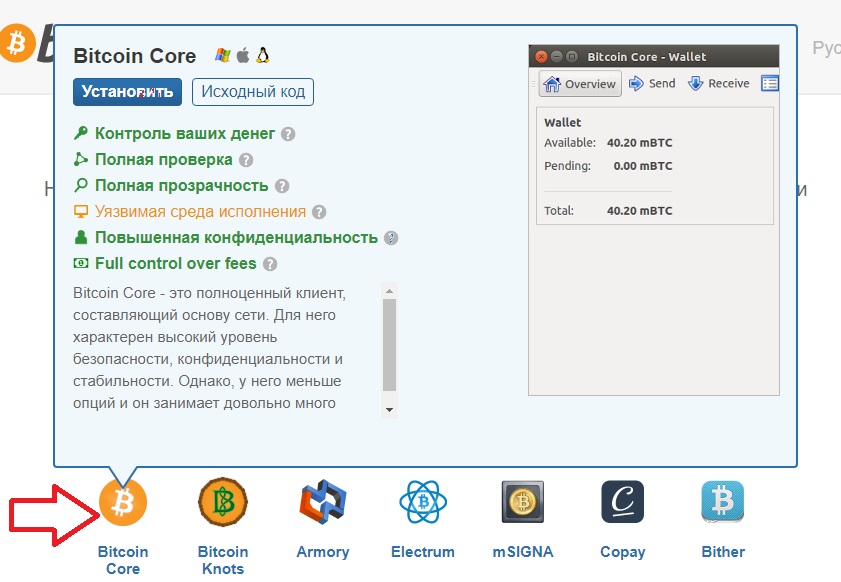
Task: Click the Copay text link
Action: pyautogui.click(x=622, y=552)
